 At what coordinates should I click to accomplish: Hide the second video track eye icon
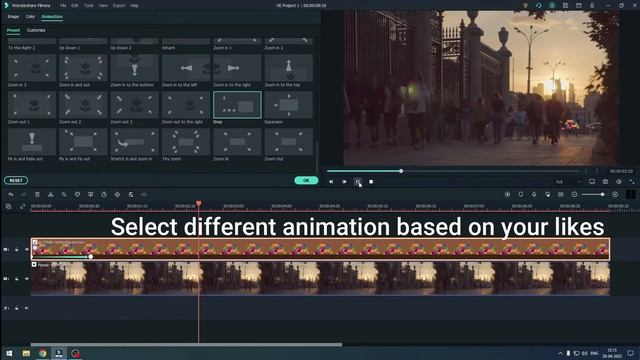point(27,279)
